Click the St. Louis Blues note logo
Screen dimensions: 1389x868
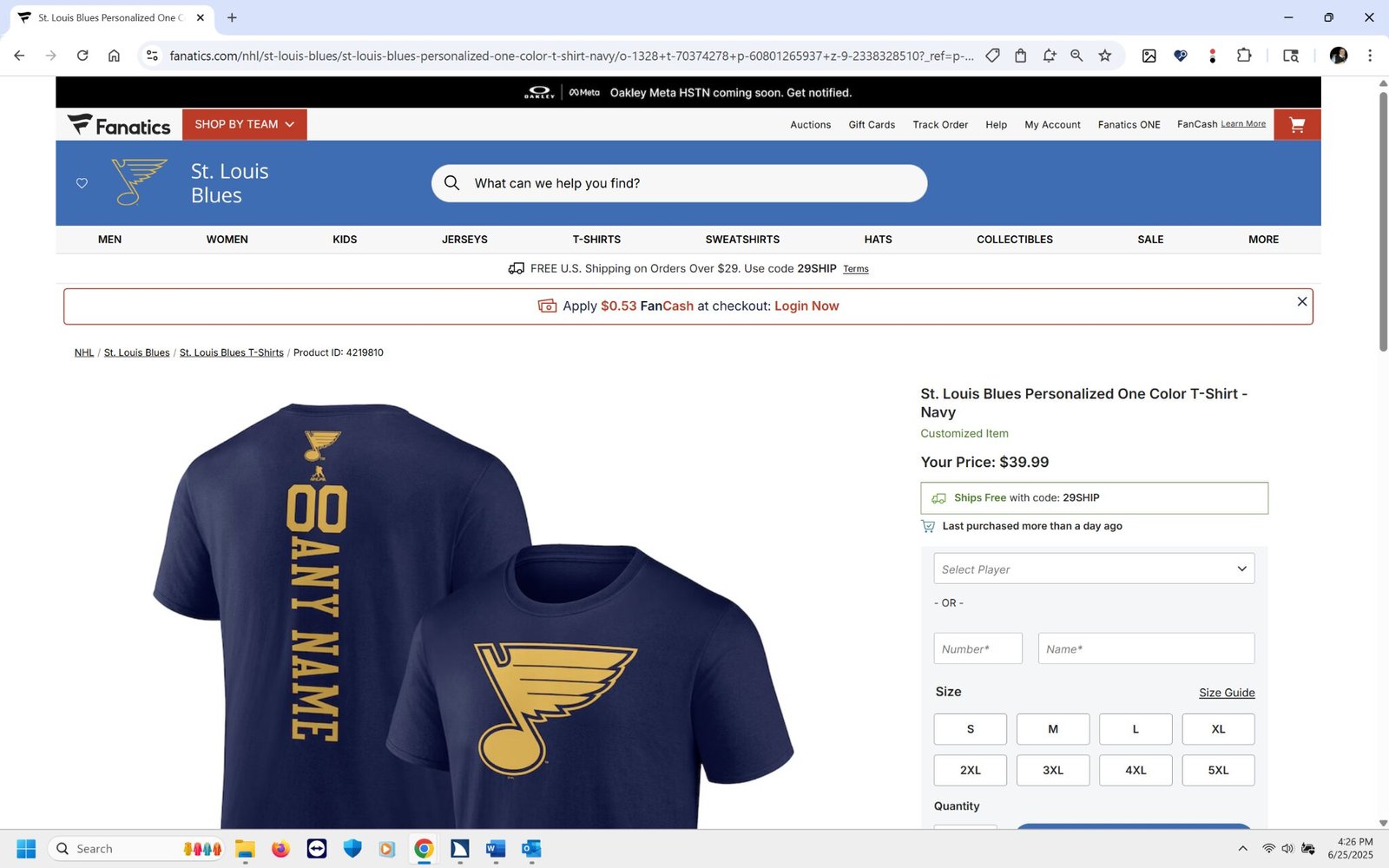(139, 182)
